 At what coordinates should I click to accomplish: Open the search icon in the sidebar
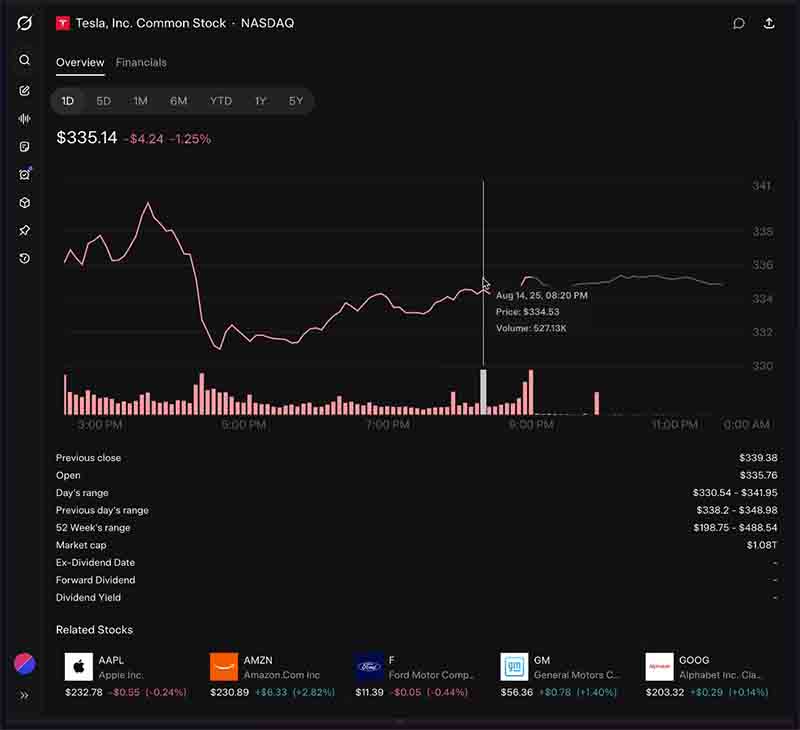coord(24,60)
